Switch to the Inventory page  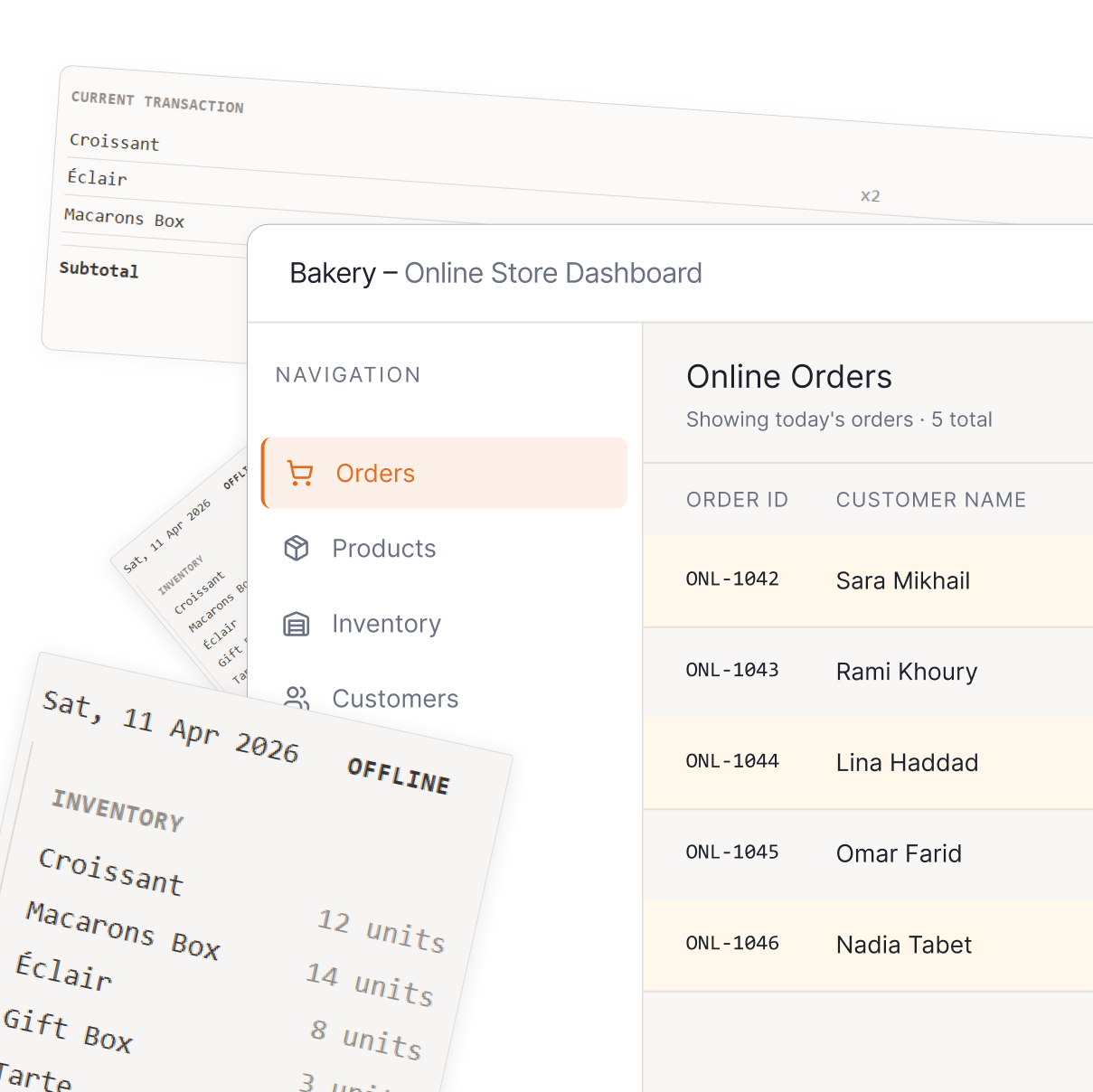(386, 624)
